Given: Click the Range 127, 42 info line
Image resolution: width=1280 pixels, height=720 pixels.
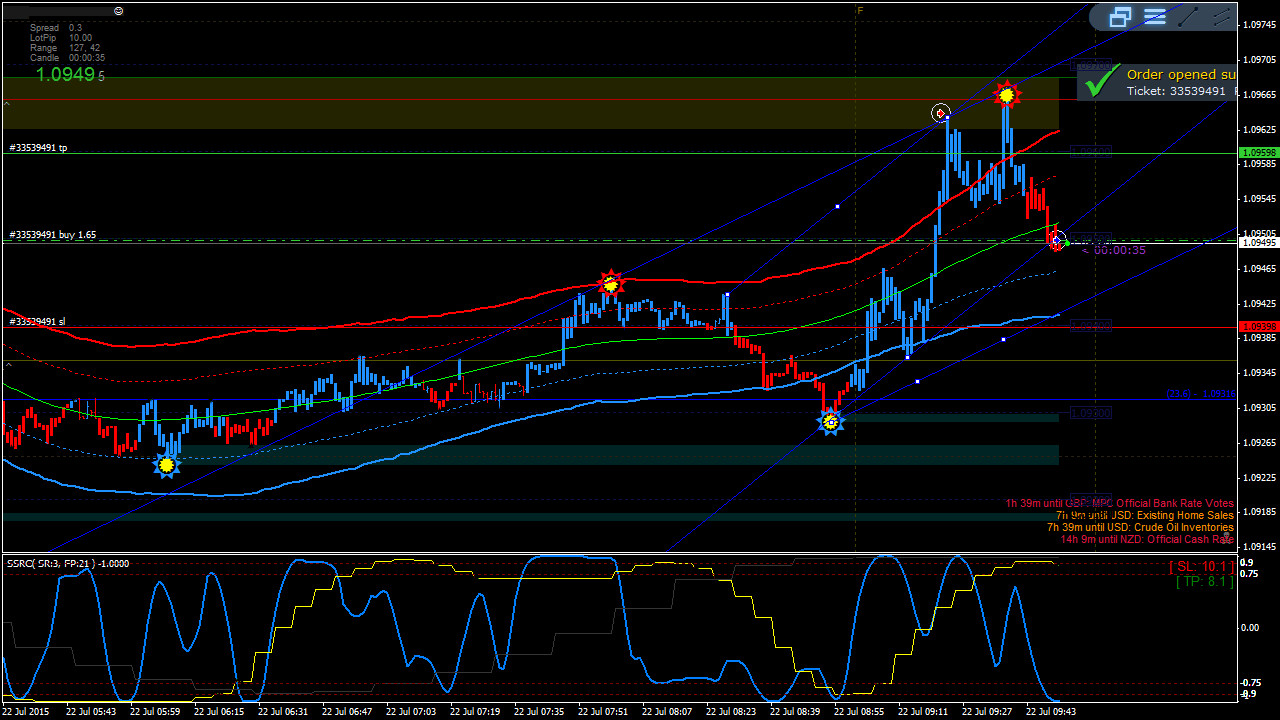Looking at the screenshot, I should [x=64, y=48].
